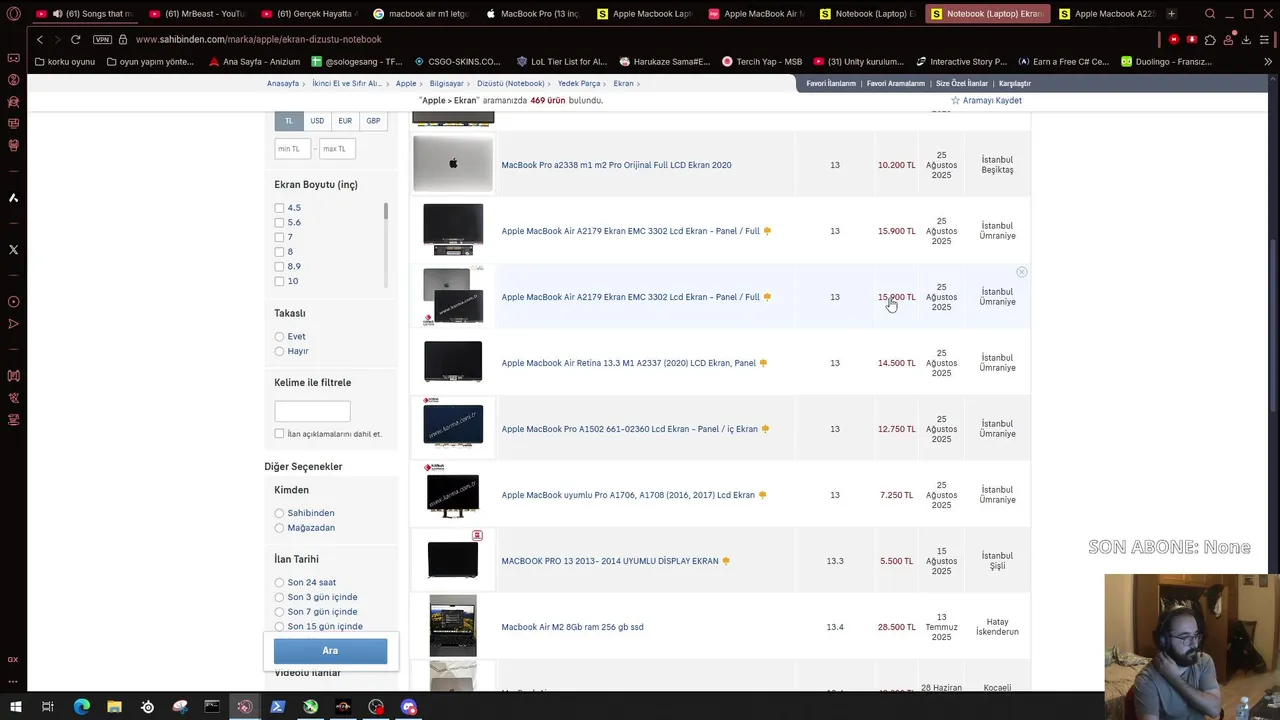Image resolution: width=1280 pixels, height=720 pixels.
Task: Select Hayır under Takaslı
Action: click(279, 351)
